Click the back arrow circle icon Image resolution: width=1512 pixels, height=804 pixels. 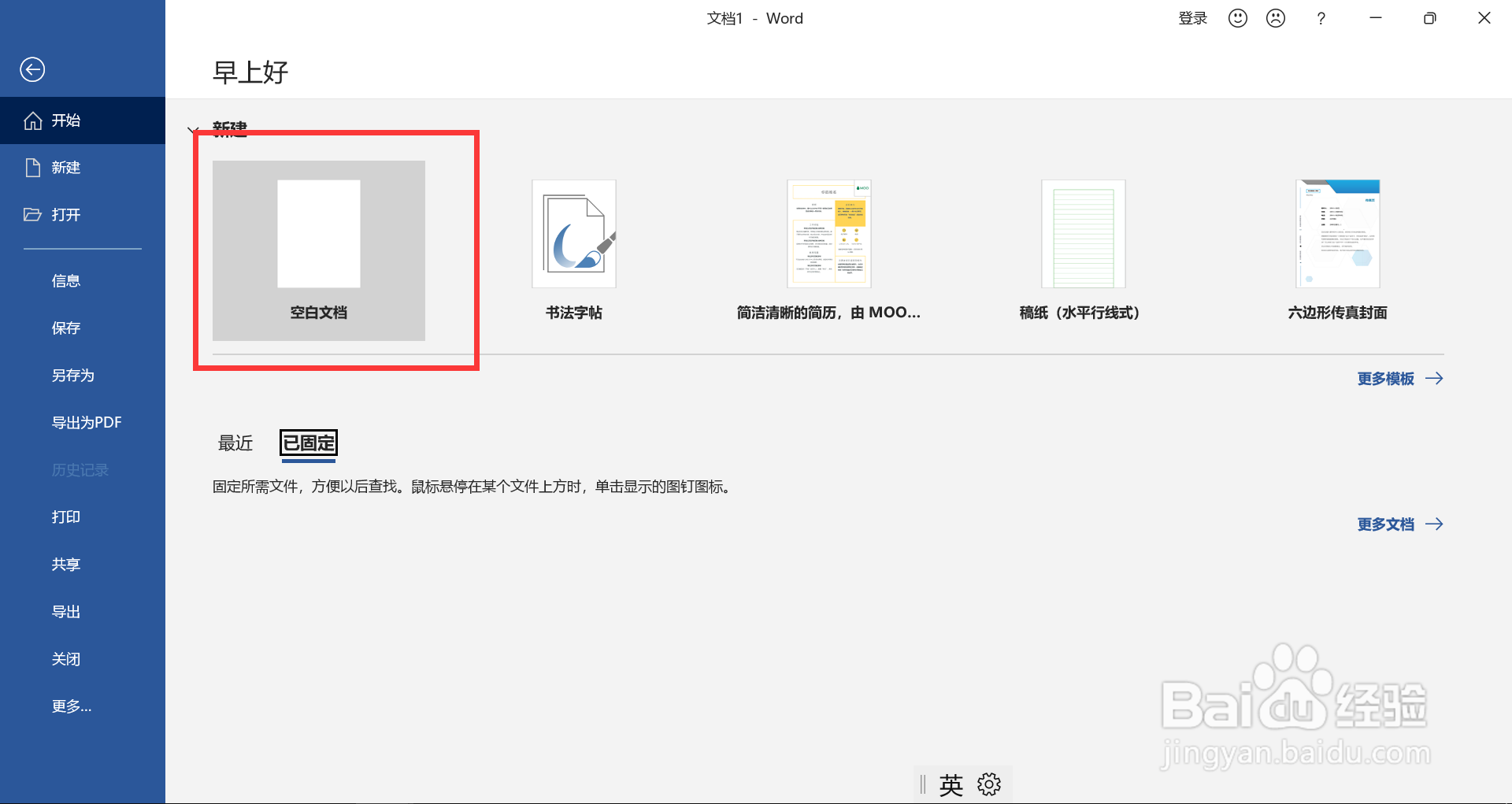point(32,69)
